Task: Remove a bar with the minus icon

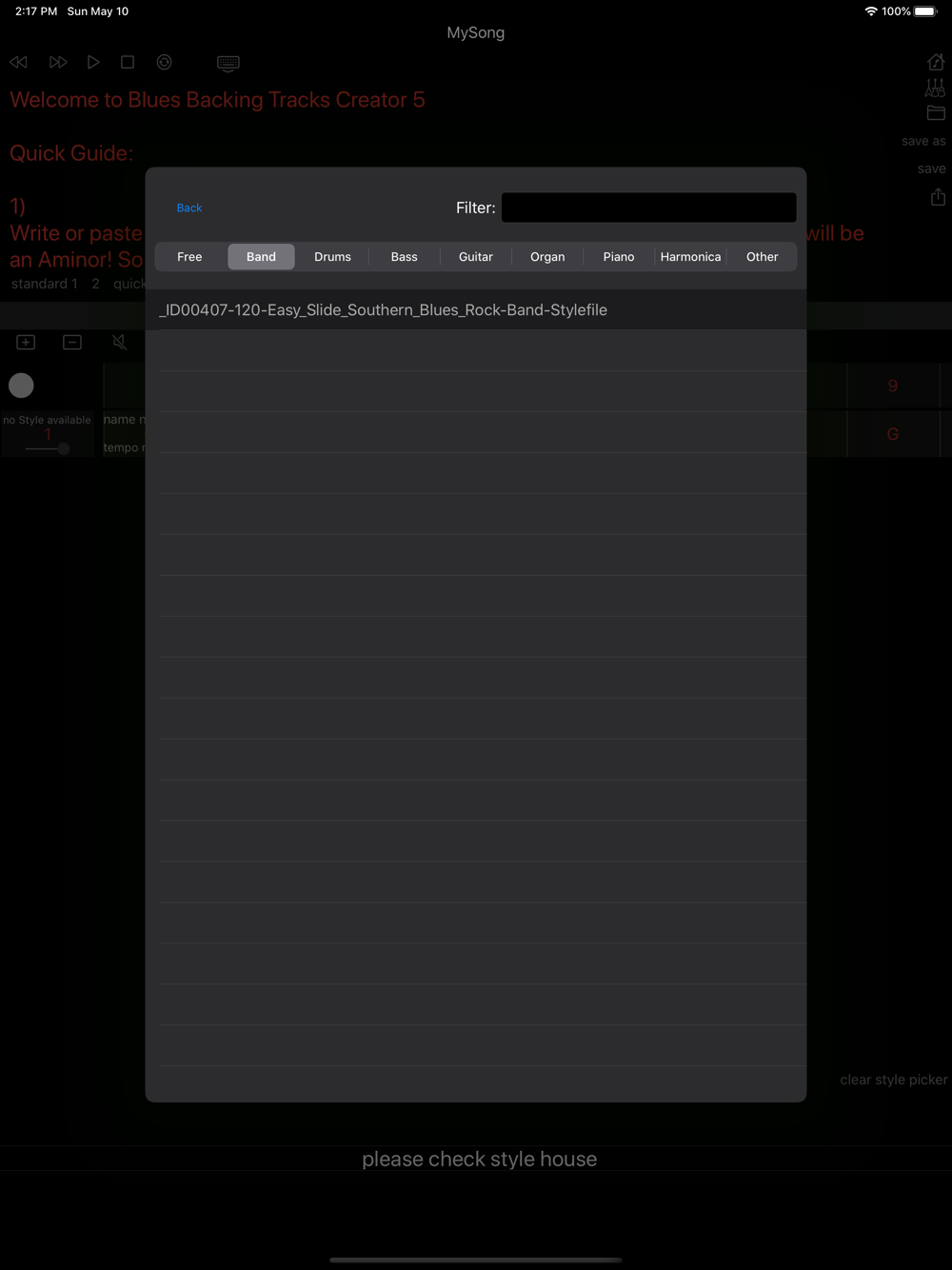Action: 72,342
